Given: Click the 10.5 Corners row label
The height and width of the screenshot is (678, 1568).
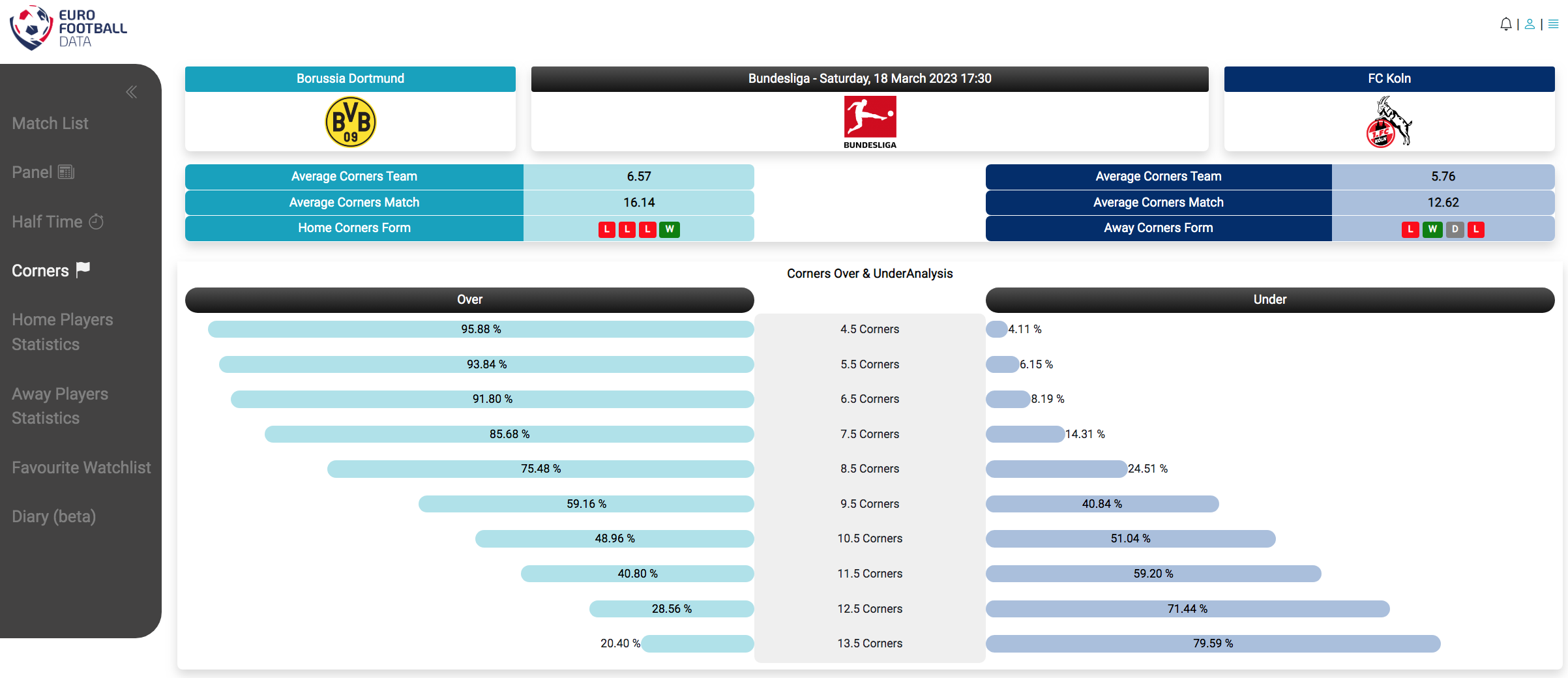Looking at the screenshot, I should pos(870,538).
